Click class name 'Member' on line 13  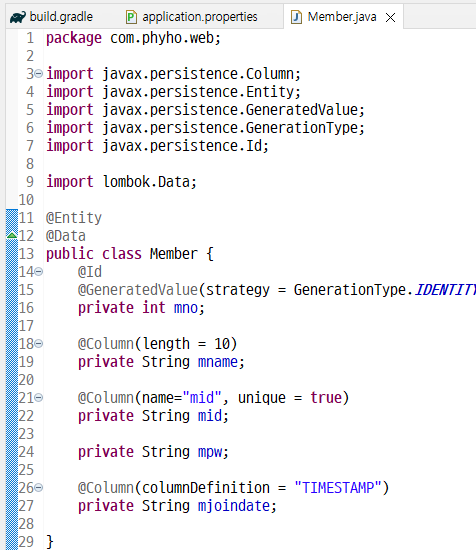pos(174,254)
